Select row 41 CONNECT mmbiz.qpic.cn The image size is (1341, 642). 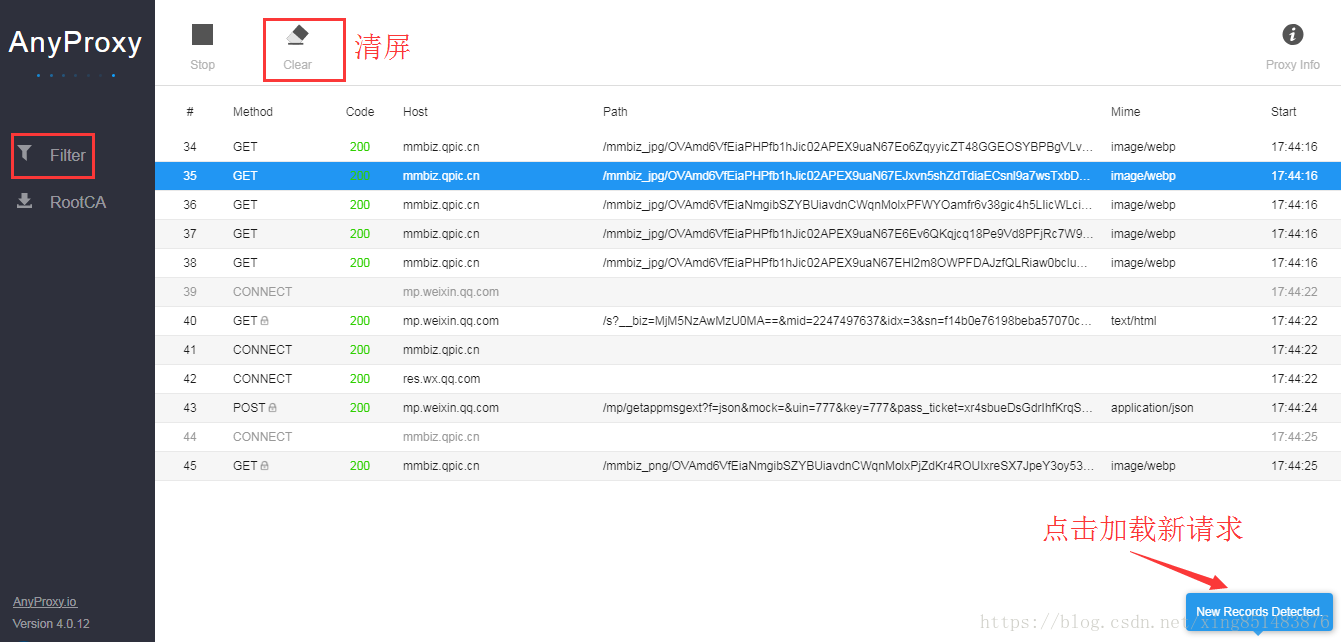pos(748,350)
